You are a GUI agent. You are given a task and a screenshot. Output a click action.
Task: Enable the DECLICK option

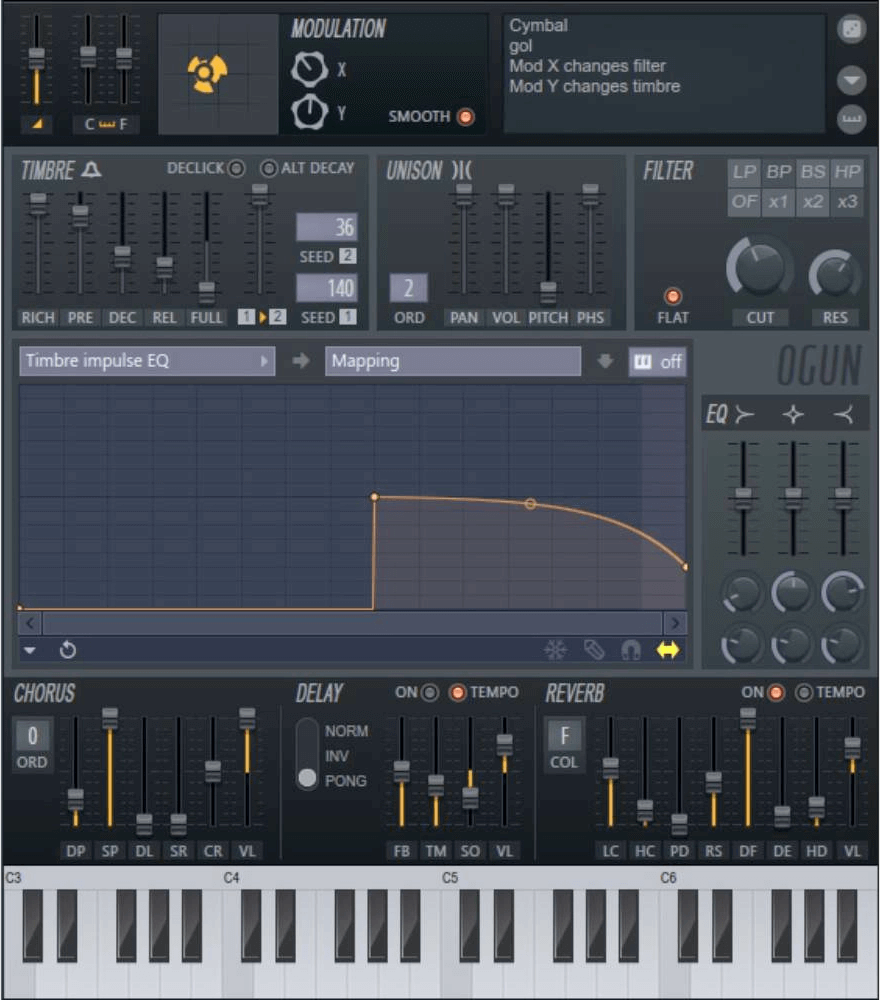[x=236, y=168]
